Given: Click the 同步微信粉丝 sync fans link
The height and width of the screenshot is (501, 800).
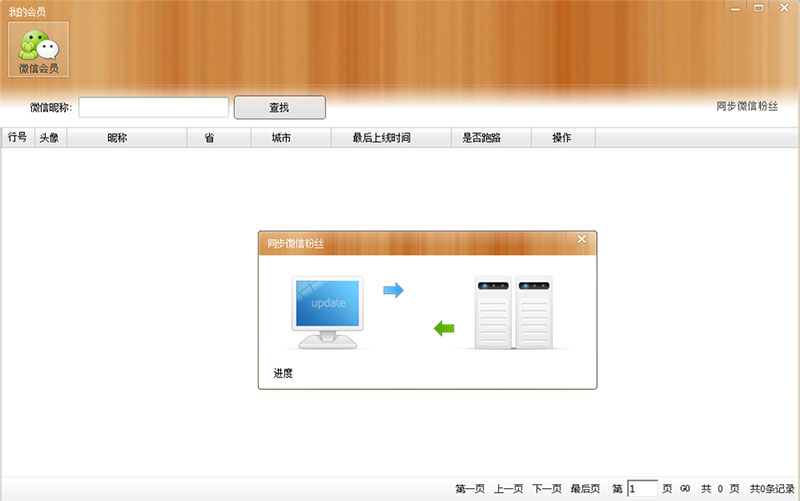Looking at the screenshot, I should (x=747, y=106).
